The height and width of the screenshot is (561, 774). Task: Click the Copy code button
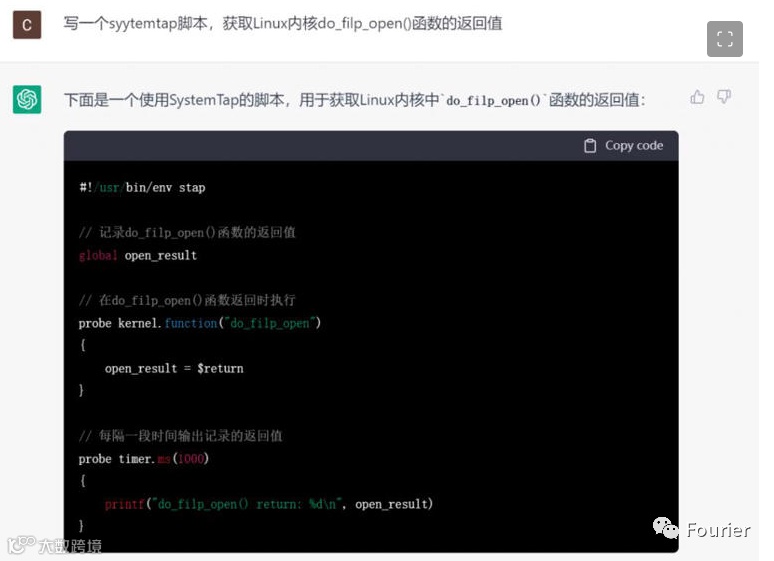623,146
